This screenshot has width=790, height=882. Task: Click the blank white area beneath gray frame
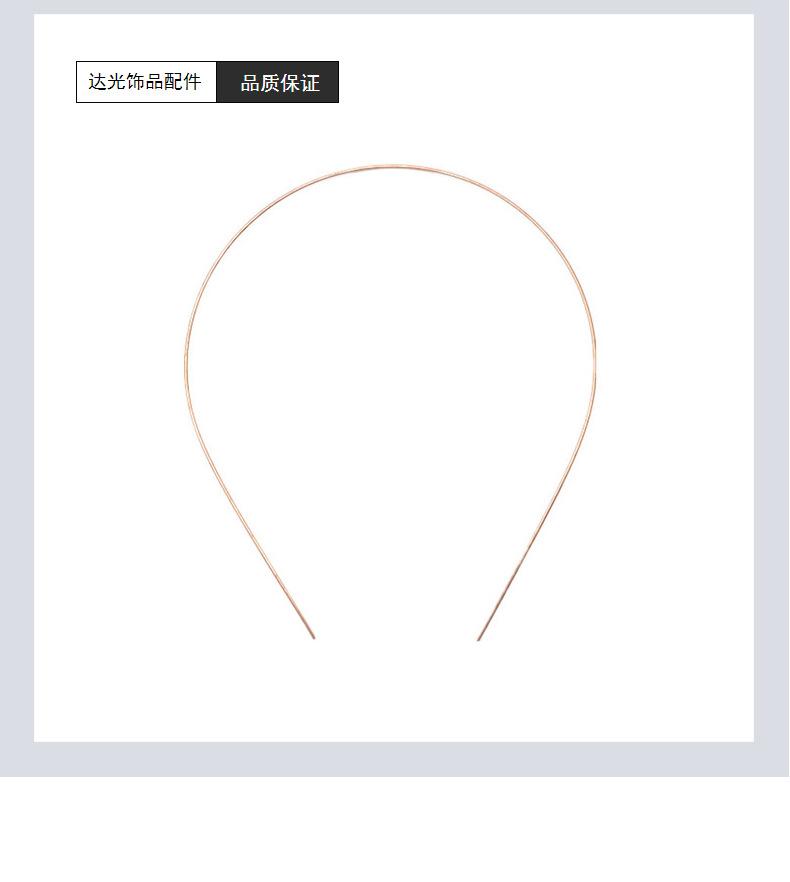pos(394,829)
